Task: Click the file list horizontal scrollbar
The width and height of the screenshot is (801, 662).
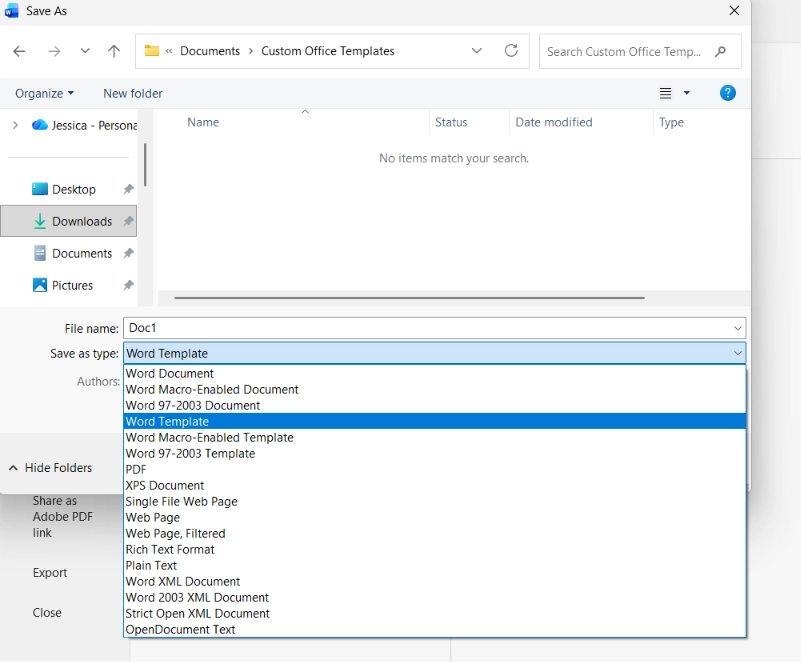Action: (x=409, y=297)
